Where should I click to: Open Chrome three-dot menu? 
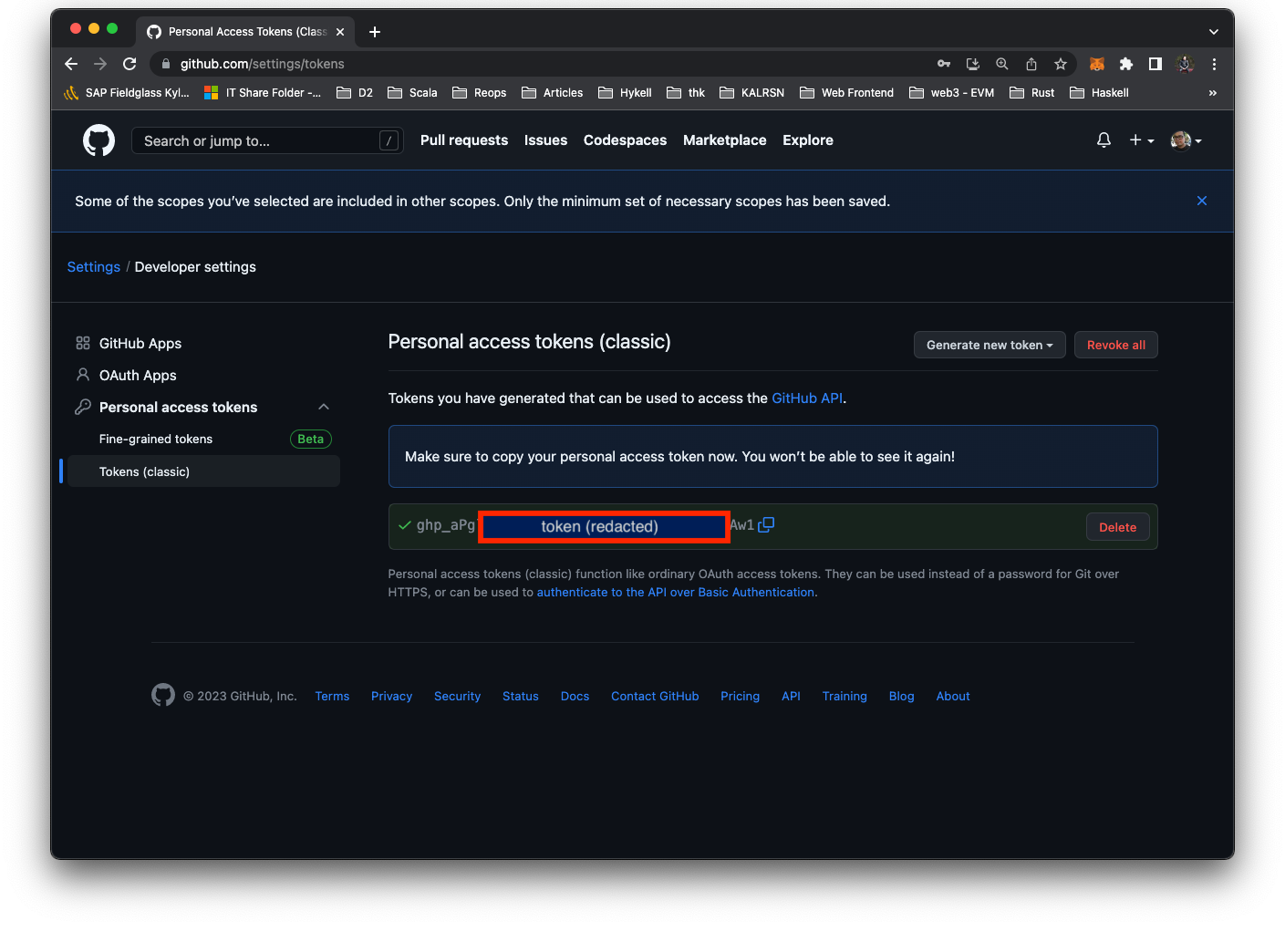tap(1214, 64)
